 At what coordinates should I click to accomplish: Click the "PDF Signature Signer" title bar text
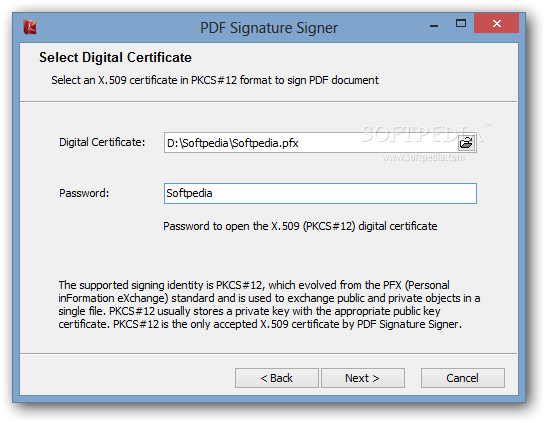click(269, 28)
